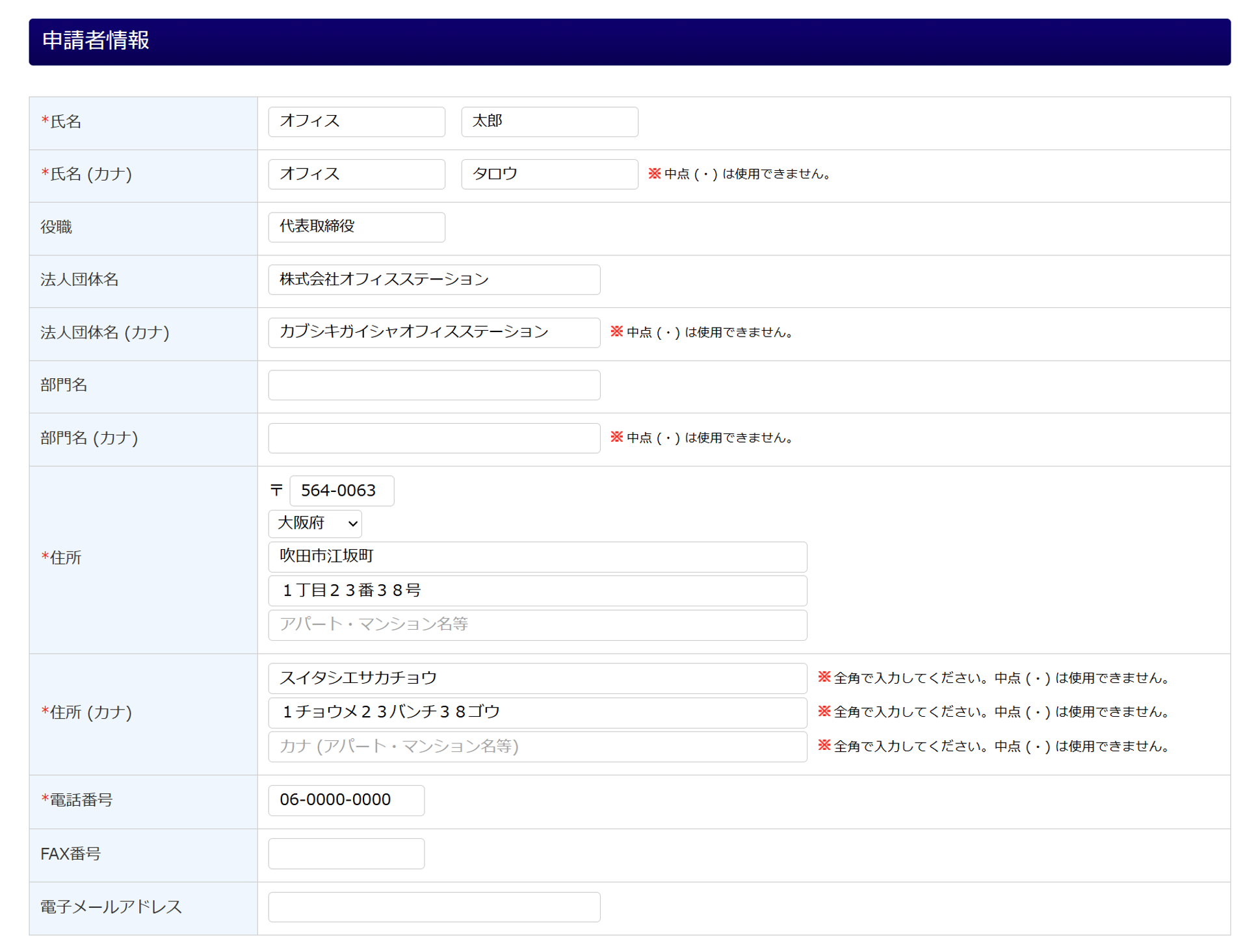
Task: Click the family name field containing オフィス
Action: point(356,122)
